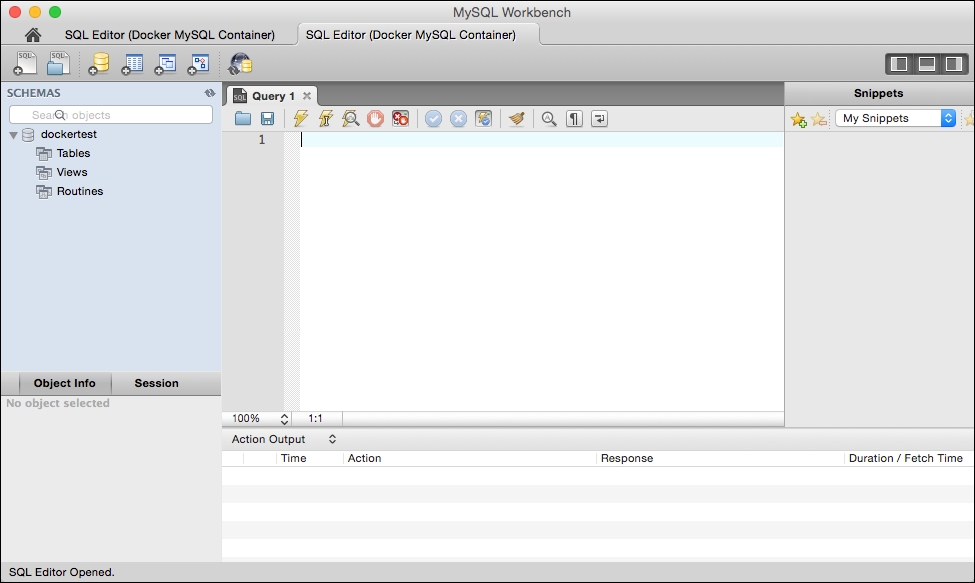The width and height of the screenshot is (975, 583).
Task: Create a new SQL tab icon
Action: [x=25, y=63]
